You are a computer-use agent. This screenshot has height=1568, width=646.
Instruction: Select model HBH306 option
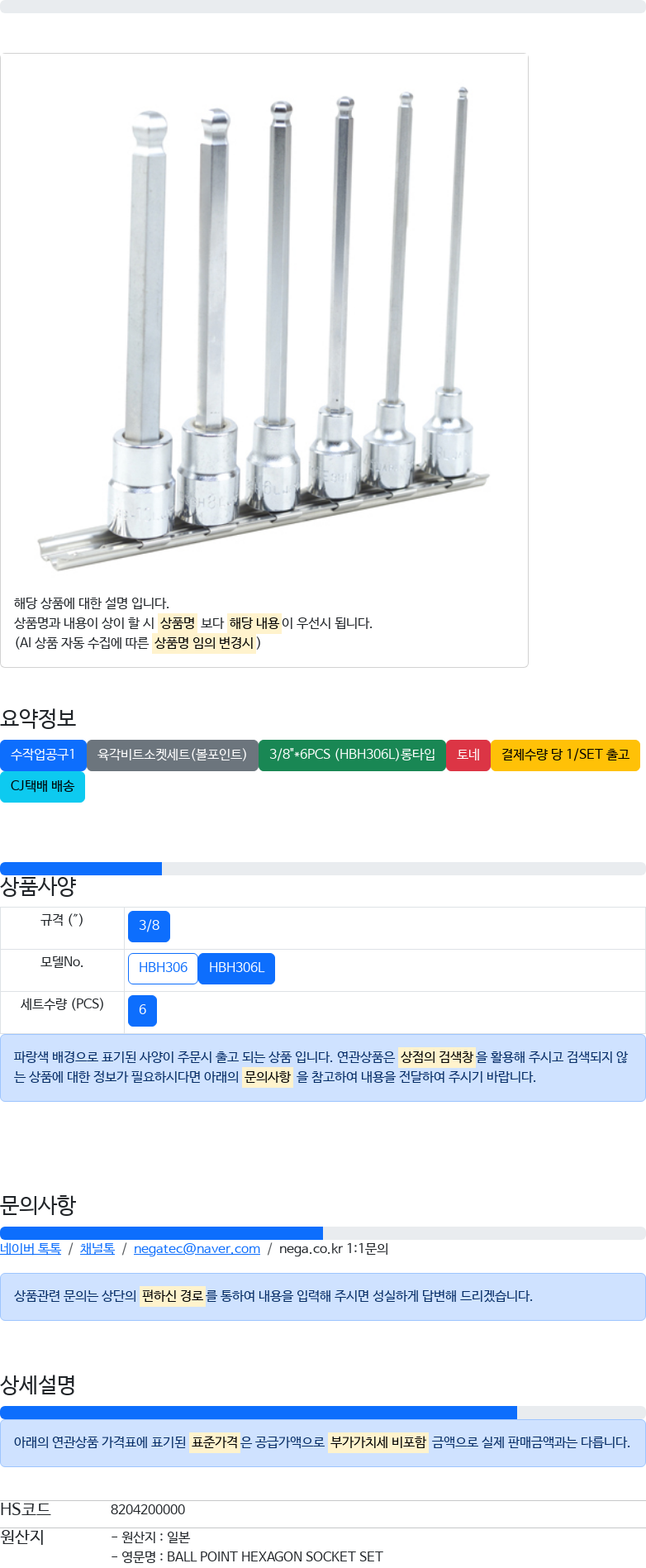coord(163,968)
